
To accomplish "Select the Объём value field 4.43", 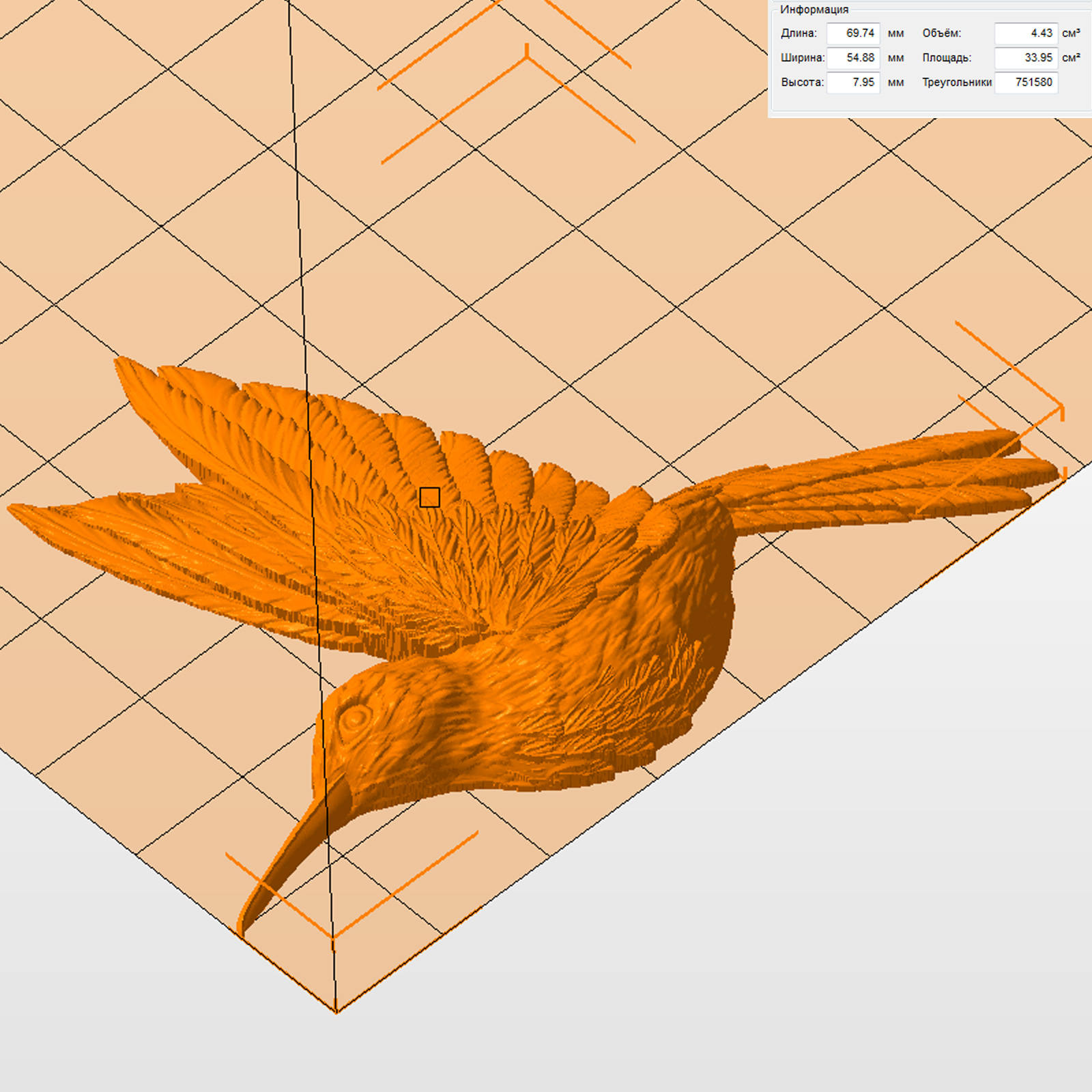I will [x=1026, y=33].
